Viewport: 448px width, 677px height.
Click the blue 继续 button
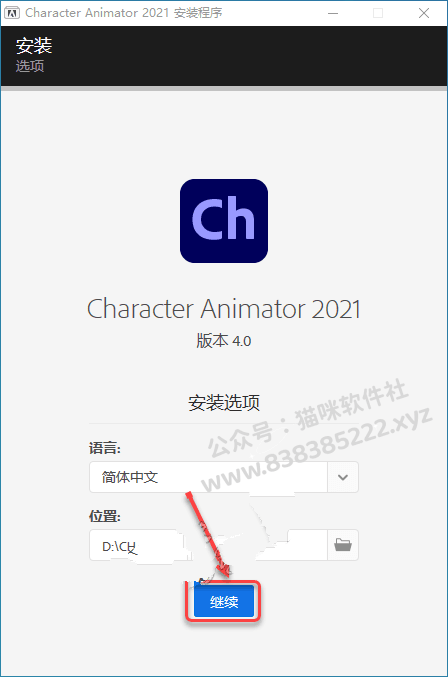point(224,601)
